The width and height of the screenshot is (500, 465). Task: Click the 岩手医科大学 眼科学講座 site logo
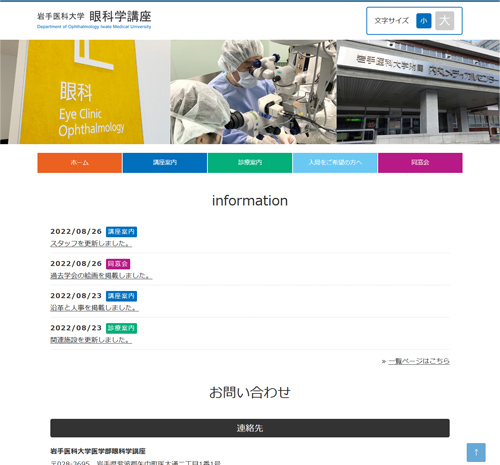click(94, 20)
